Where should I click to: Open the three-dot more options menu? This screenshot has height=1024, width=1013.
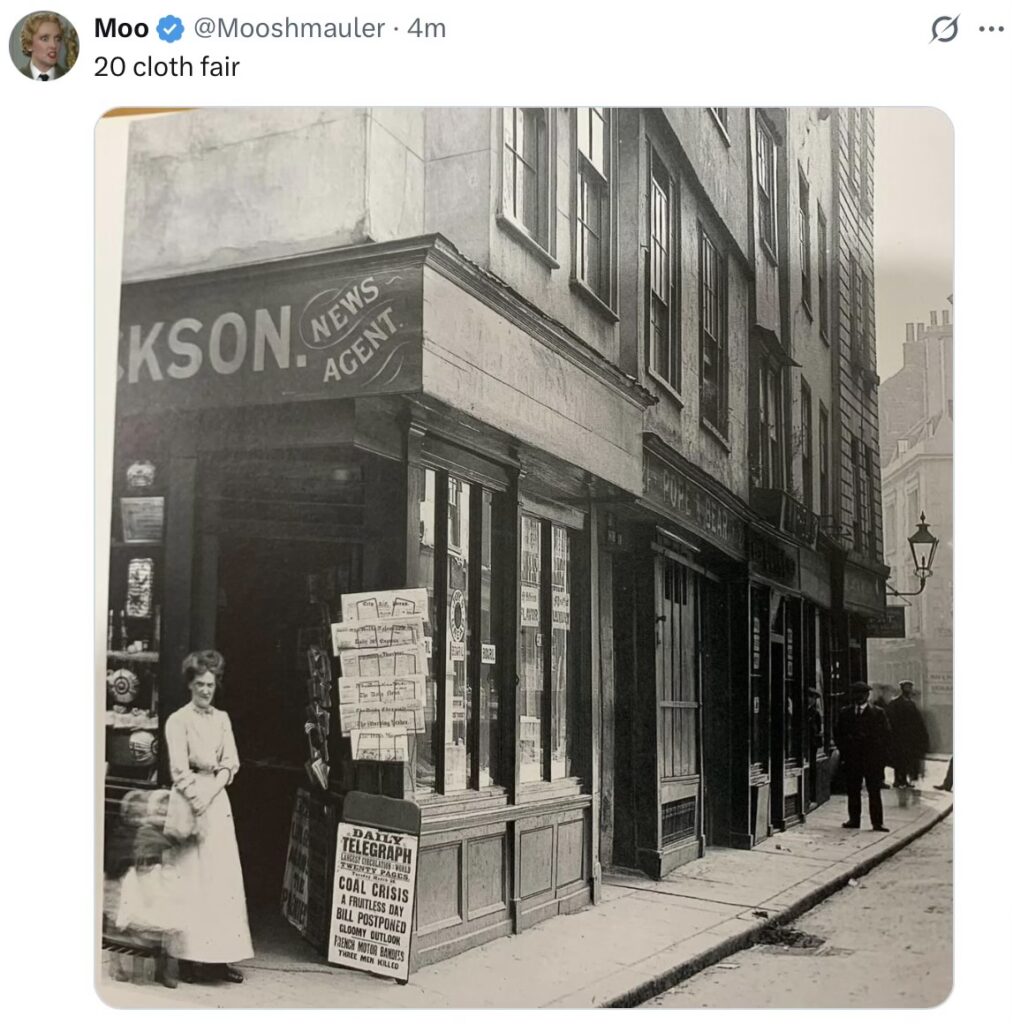point(991,29)
